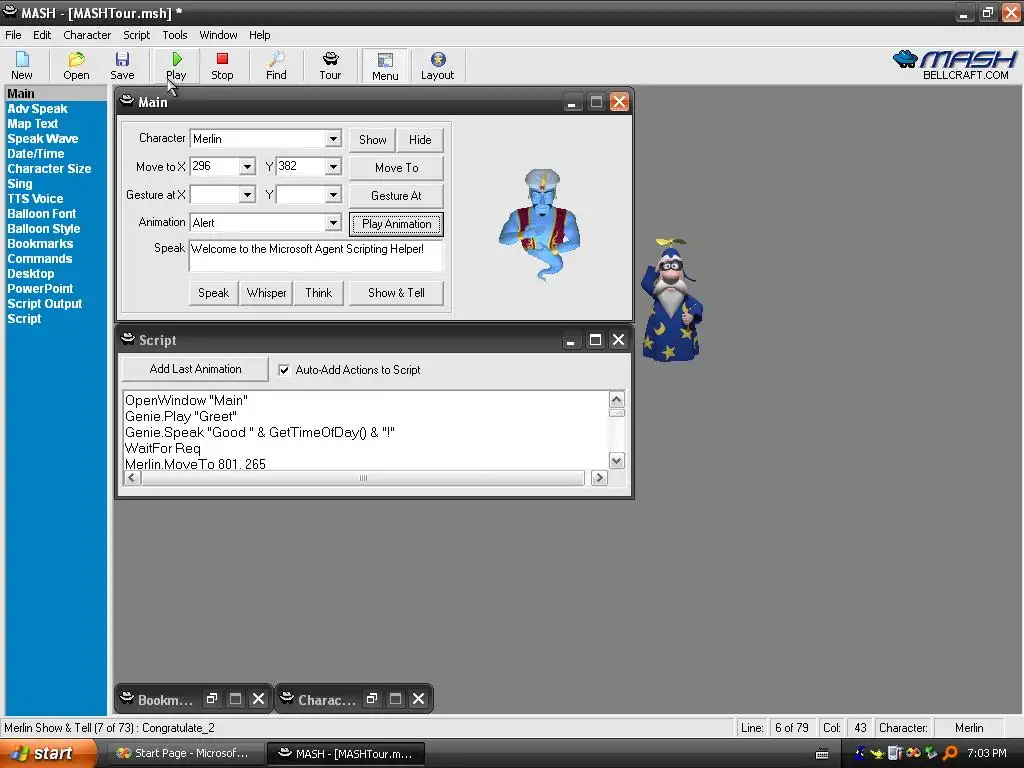Viewport: 1024px width, 768px height.
Task: Select Balloon Font in the sidebar
Action: pos(41,214)
